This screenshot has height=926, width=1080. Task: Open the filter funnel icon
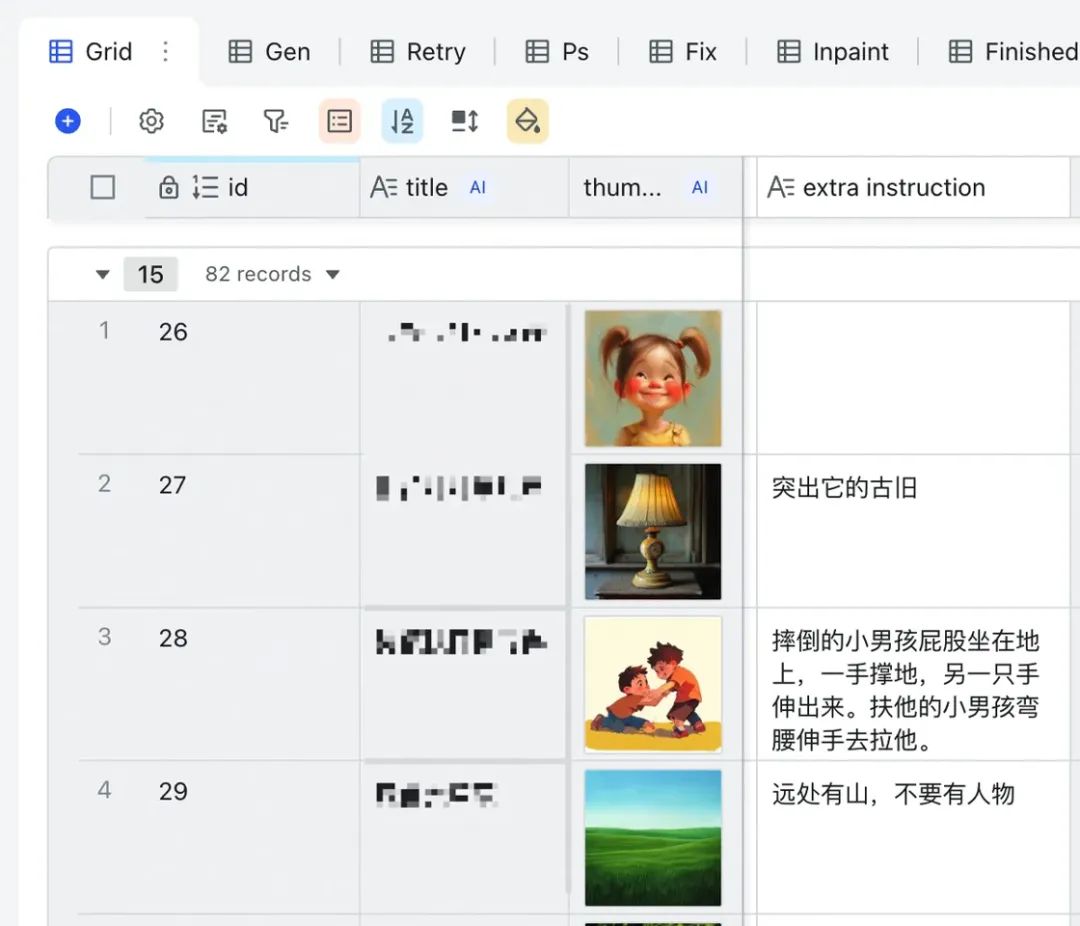pos(276,121)
